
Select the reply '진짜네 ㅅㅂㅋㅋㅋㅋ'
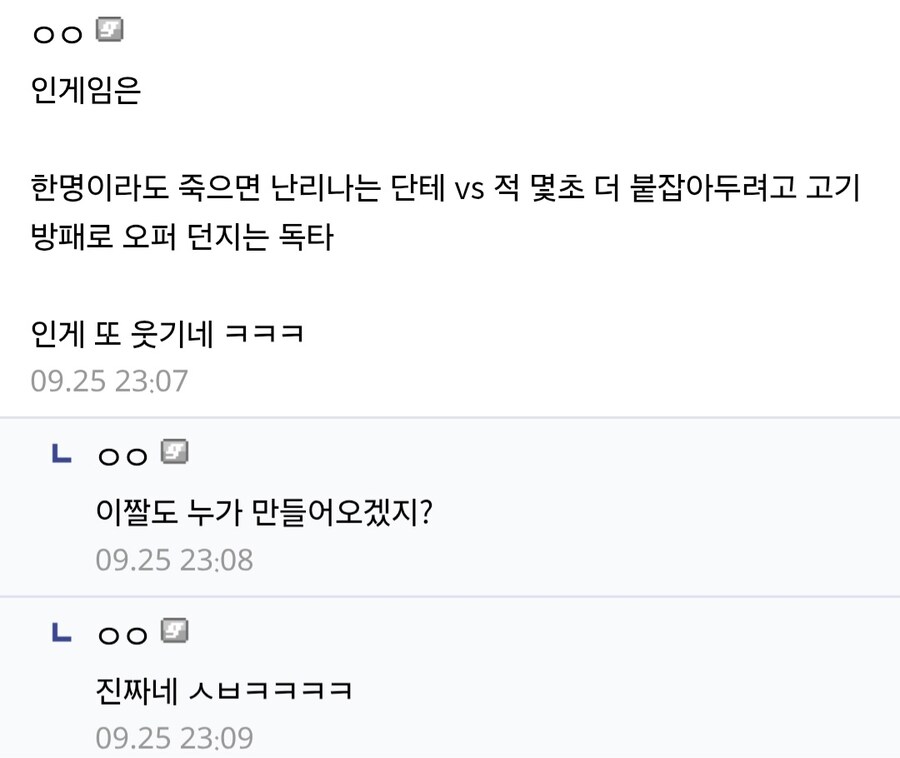click(222, 690)
